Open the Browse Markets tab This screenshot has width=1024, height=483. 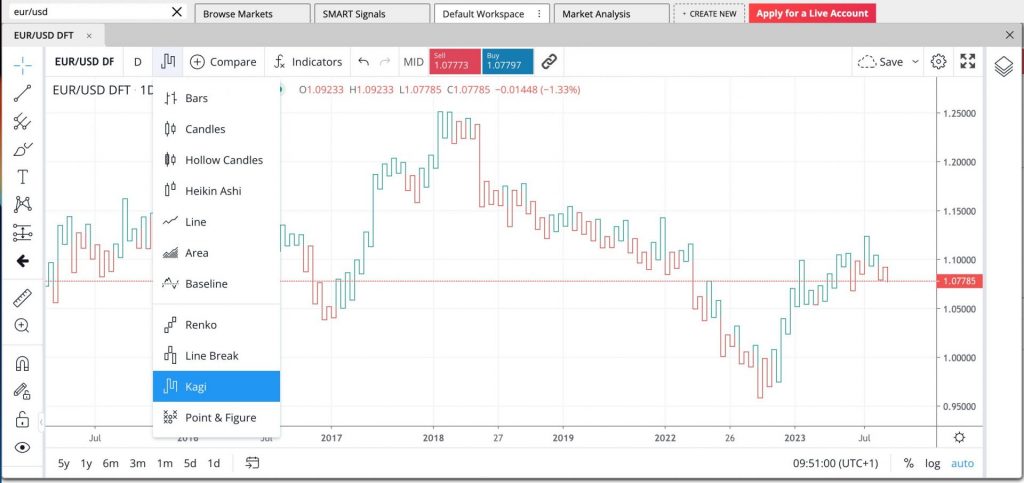253,14
